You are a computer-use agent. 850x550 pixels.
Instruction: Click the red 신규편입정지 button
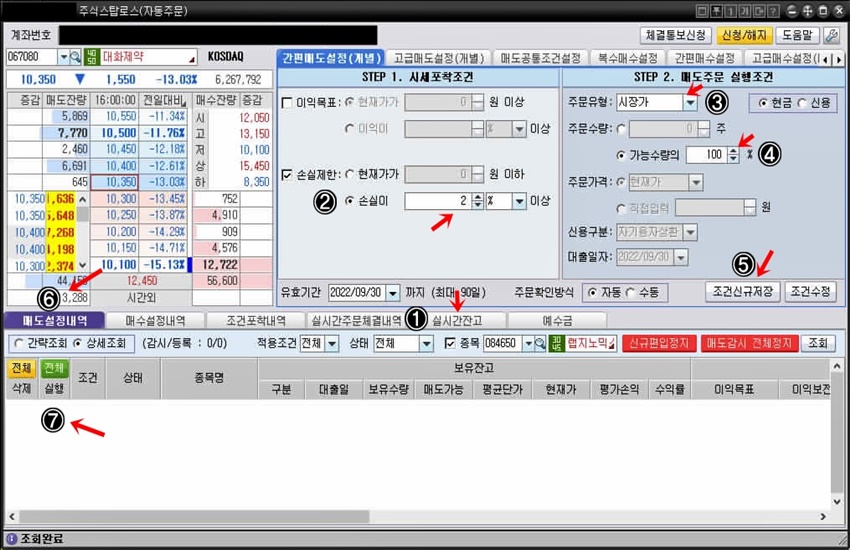click(659, 344)
